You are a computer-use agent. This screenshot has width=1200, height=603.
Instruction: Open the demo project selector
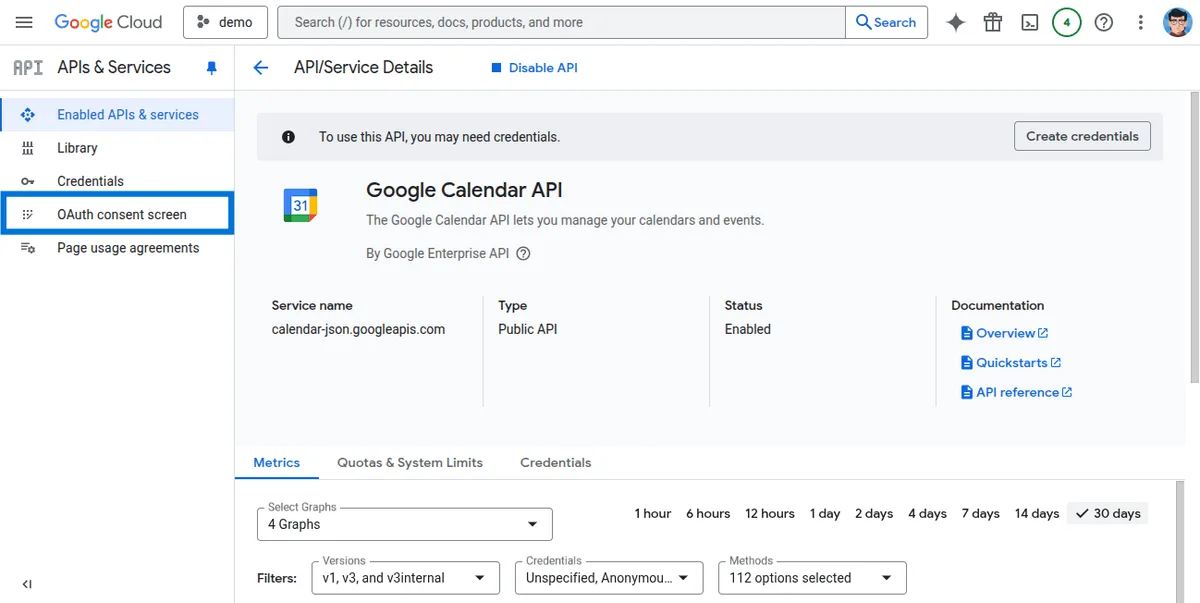(225, 22)
